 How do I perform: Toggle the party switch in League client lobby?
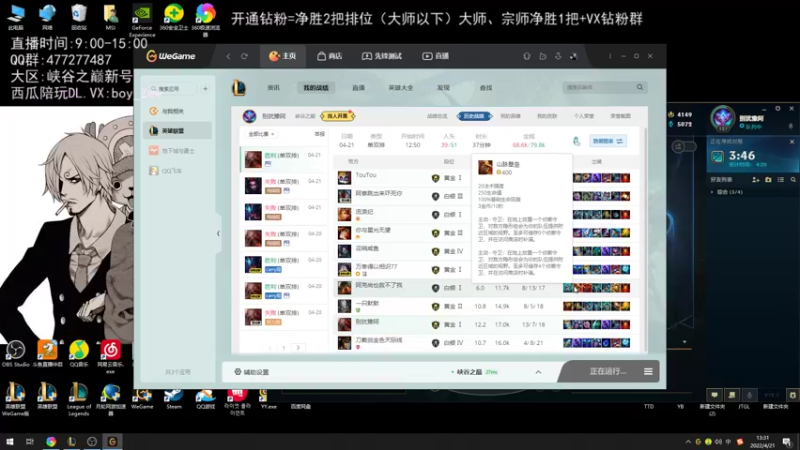[683, 147]
